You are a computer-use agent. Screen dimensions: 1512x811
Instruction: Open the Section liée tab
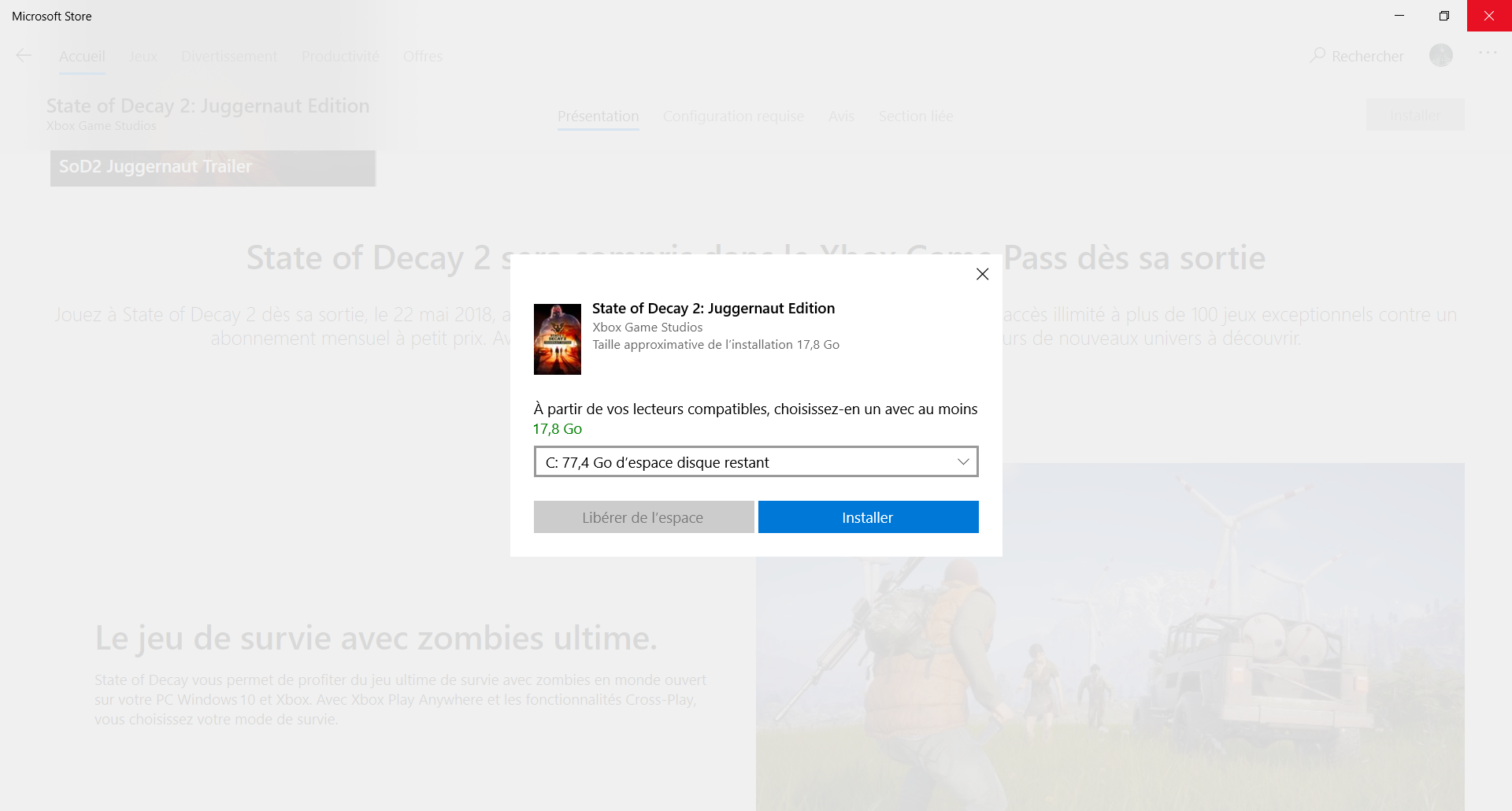coord(916,117)
